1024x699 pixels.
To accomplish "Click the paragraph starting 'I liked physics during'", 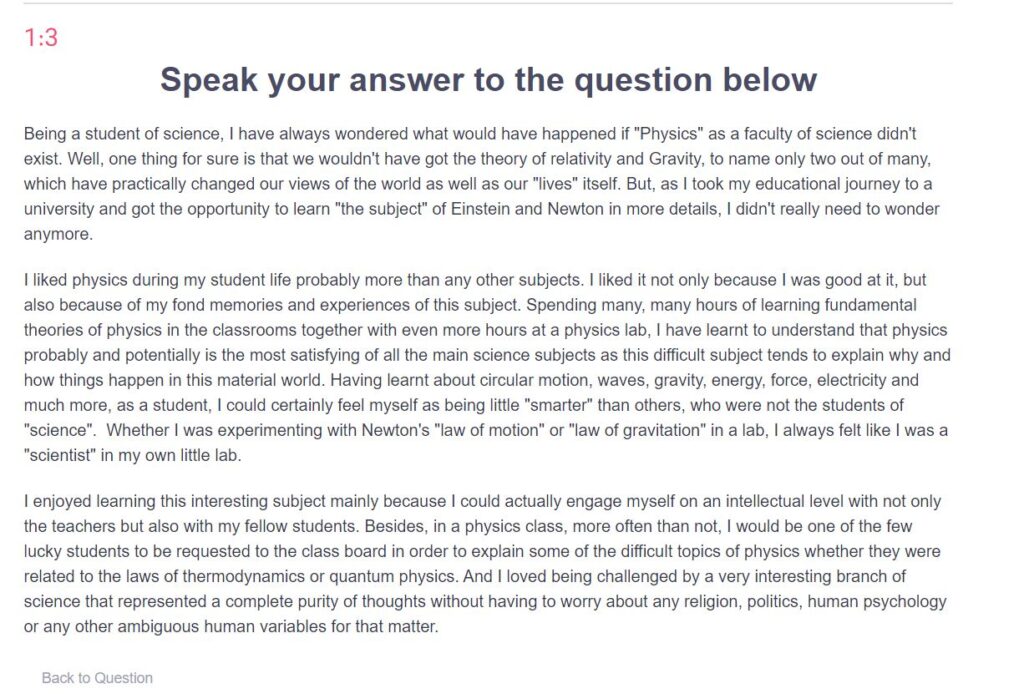I will click(x=487, y=367).
